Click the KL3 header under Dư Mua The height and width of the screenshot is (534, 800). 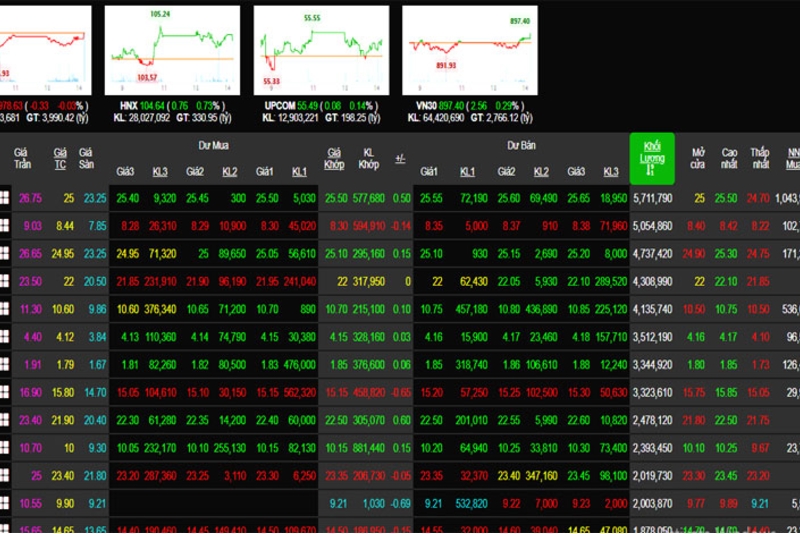160,172
